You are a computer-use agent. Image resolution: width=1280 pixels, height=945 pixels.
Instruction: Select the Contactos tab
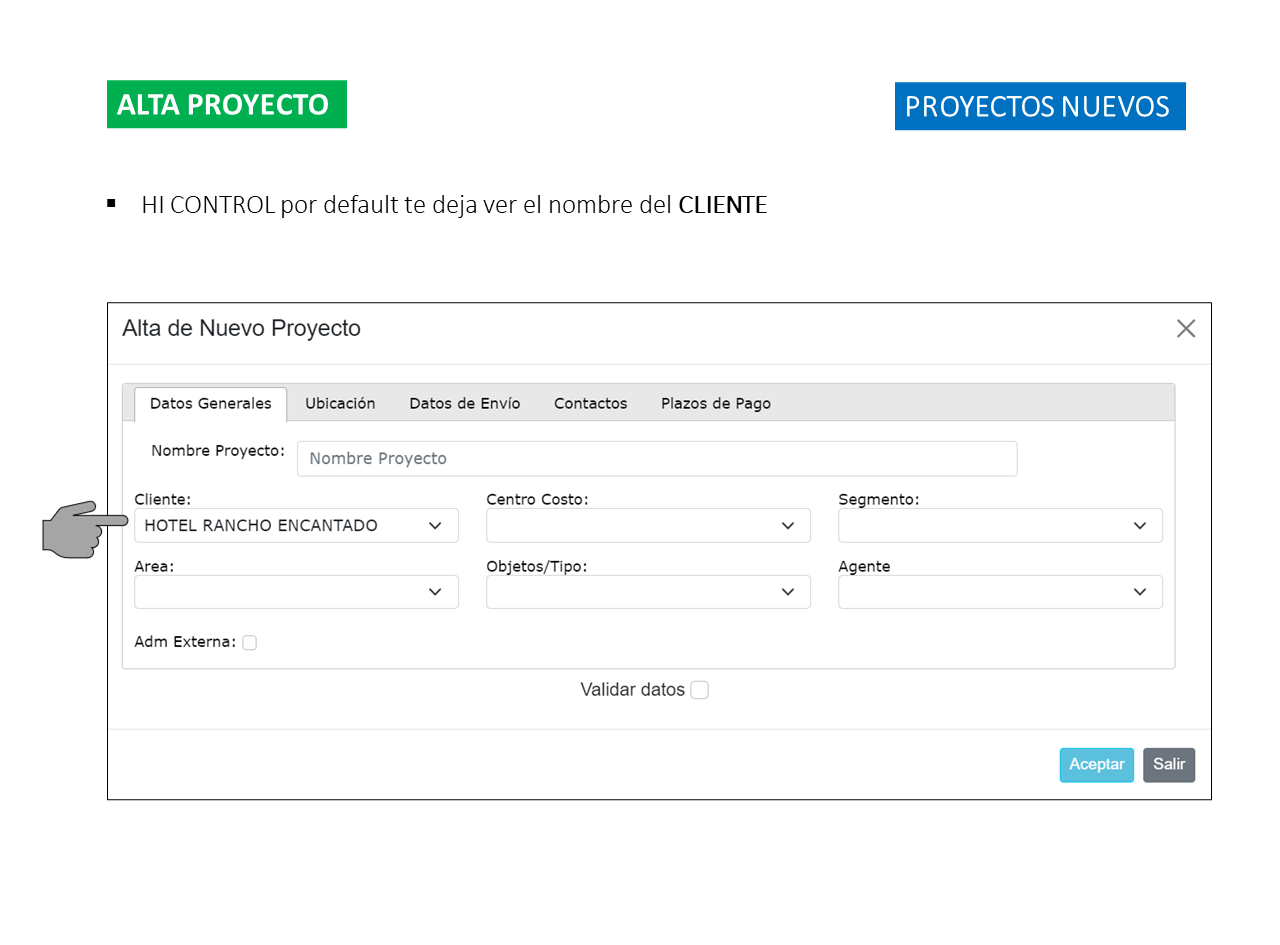(x=590, y=404)
